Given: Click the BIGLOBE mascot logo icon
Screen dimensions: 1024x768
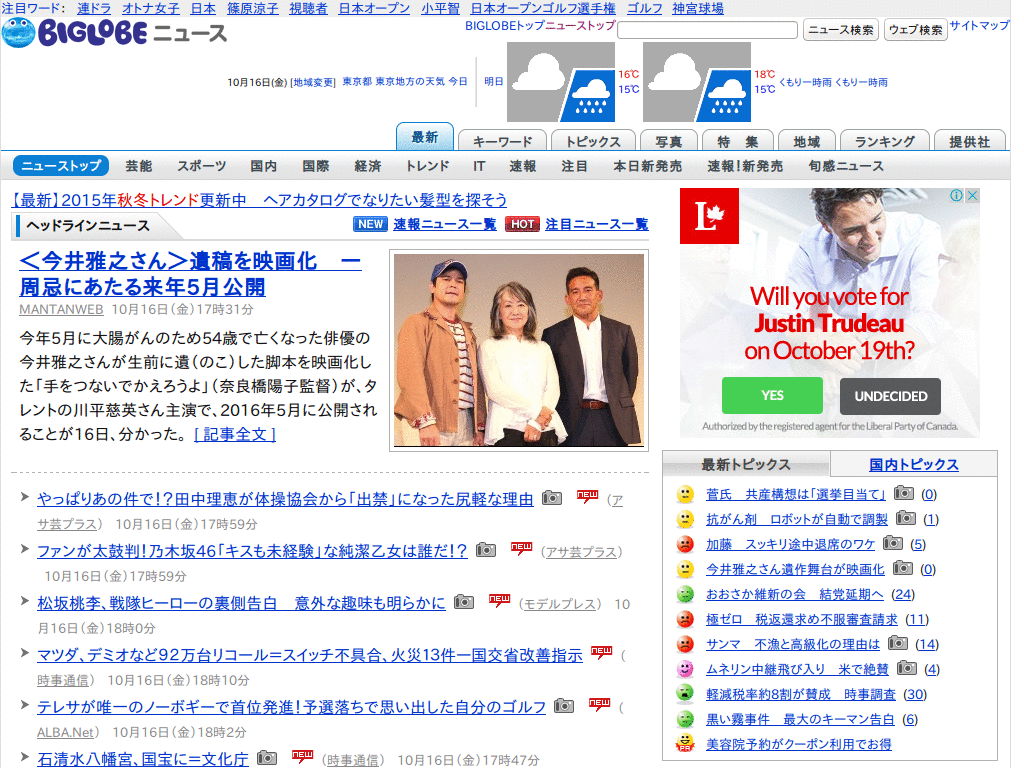Looking at the screenshot, I should tap(18, 33).
